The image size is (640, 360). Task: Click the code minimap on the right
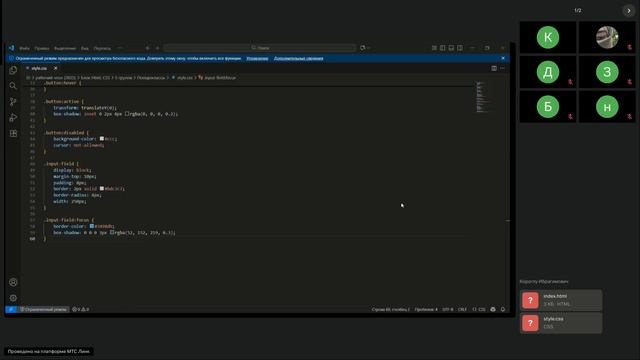coord(482,97)
